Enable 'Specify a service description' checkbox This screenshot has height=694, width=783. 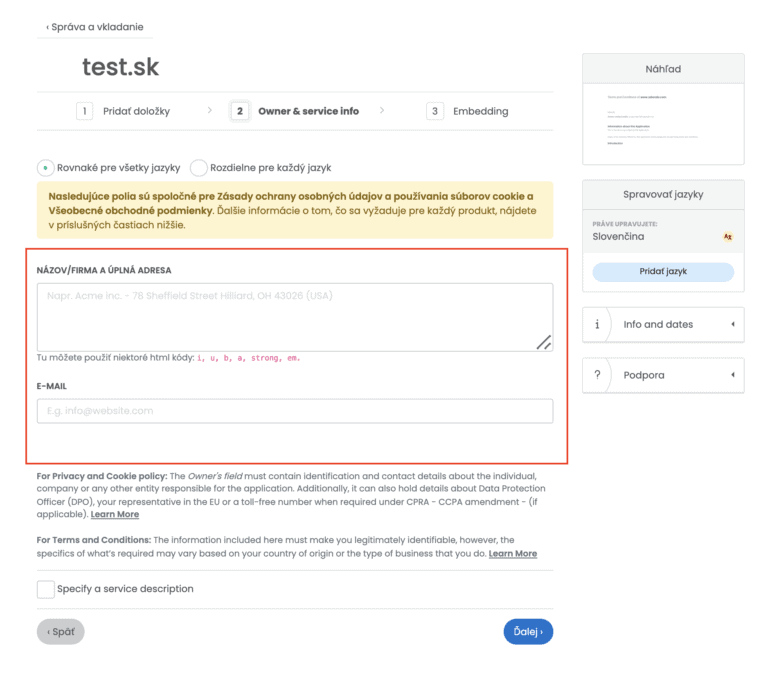(46, 589)
